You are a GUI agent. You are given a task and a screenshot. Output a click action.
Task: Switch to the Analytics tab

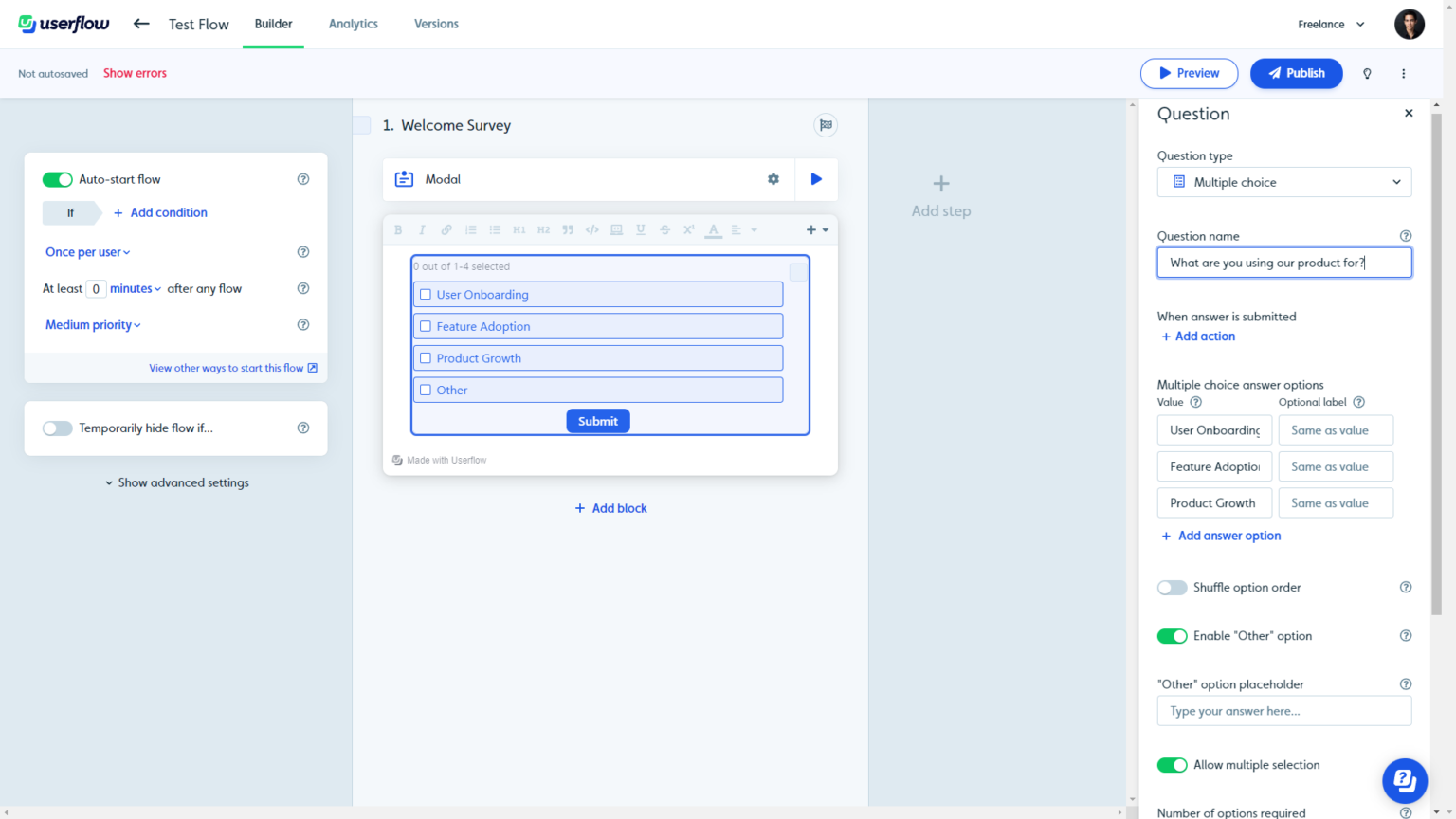(353, 24)
